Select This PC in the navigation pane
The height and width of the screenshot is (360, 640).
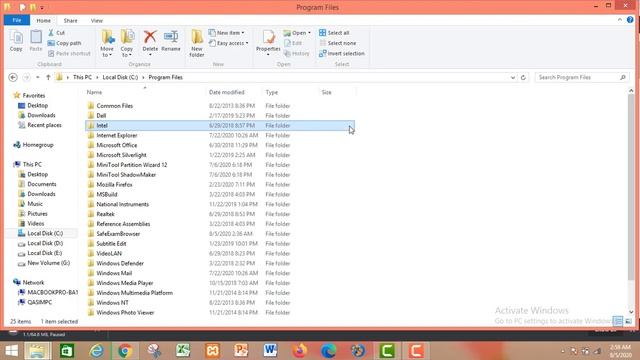click(32, 164)
